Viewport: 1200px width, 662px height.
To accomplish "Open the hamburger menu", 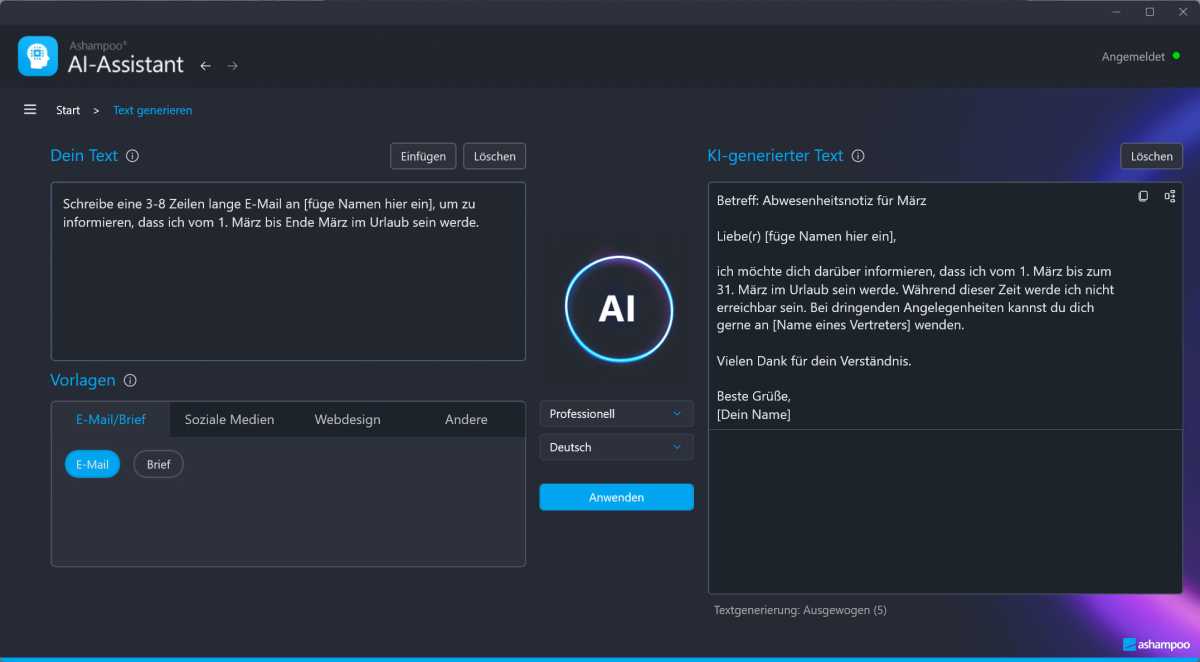I will 30,110.
